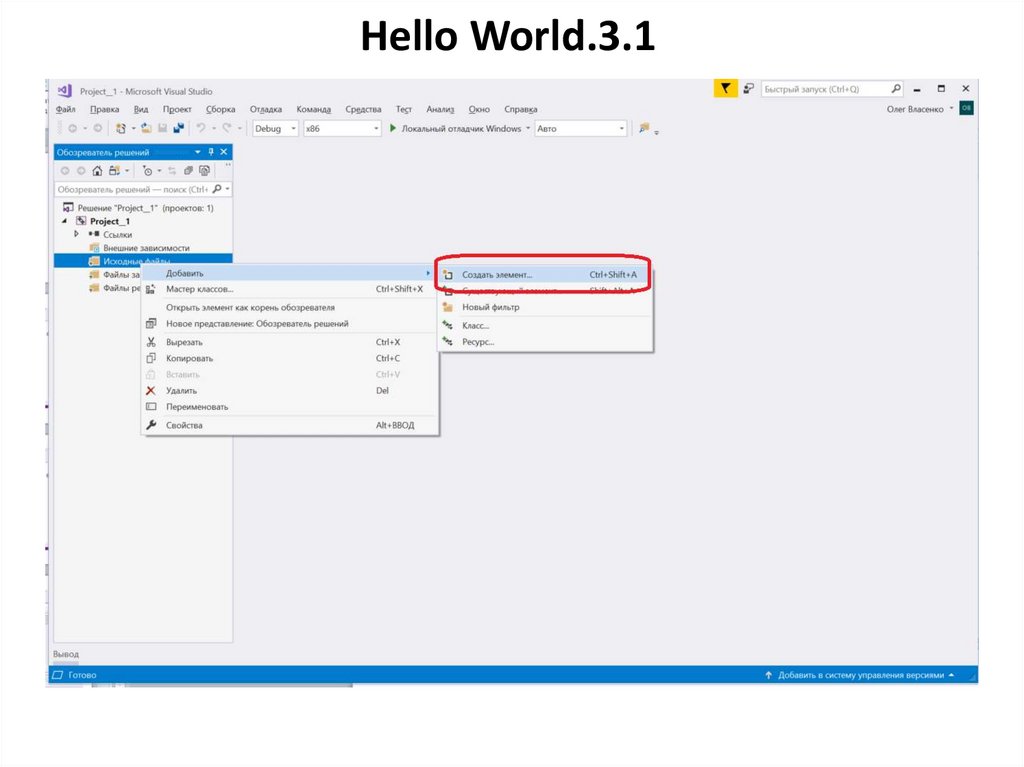The height and width of the screenshot is (767, 1024).
Task: Choose Новый фильтр from the submenu
Action: click(x=545, y=307)
